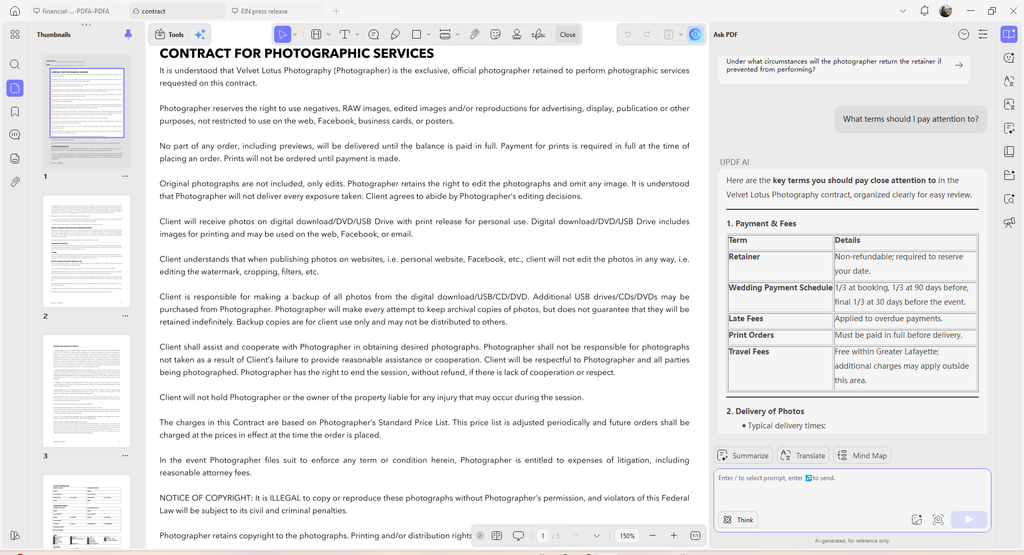Select page 3 thumbnail
This screenshot has width=1024, height=555.
pos(87,390)
